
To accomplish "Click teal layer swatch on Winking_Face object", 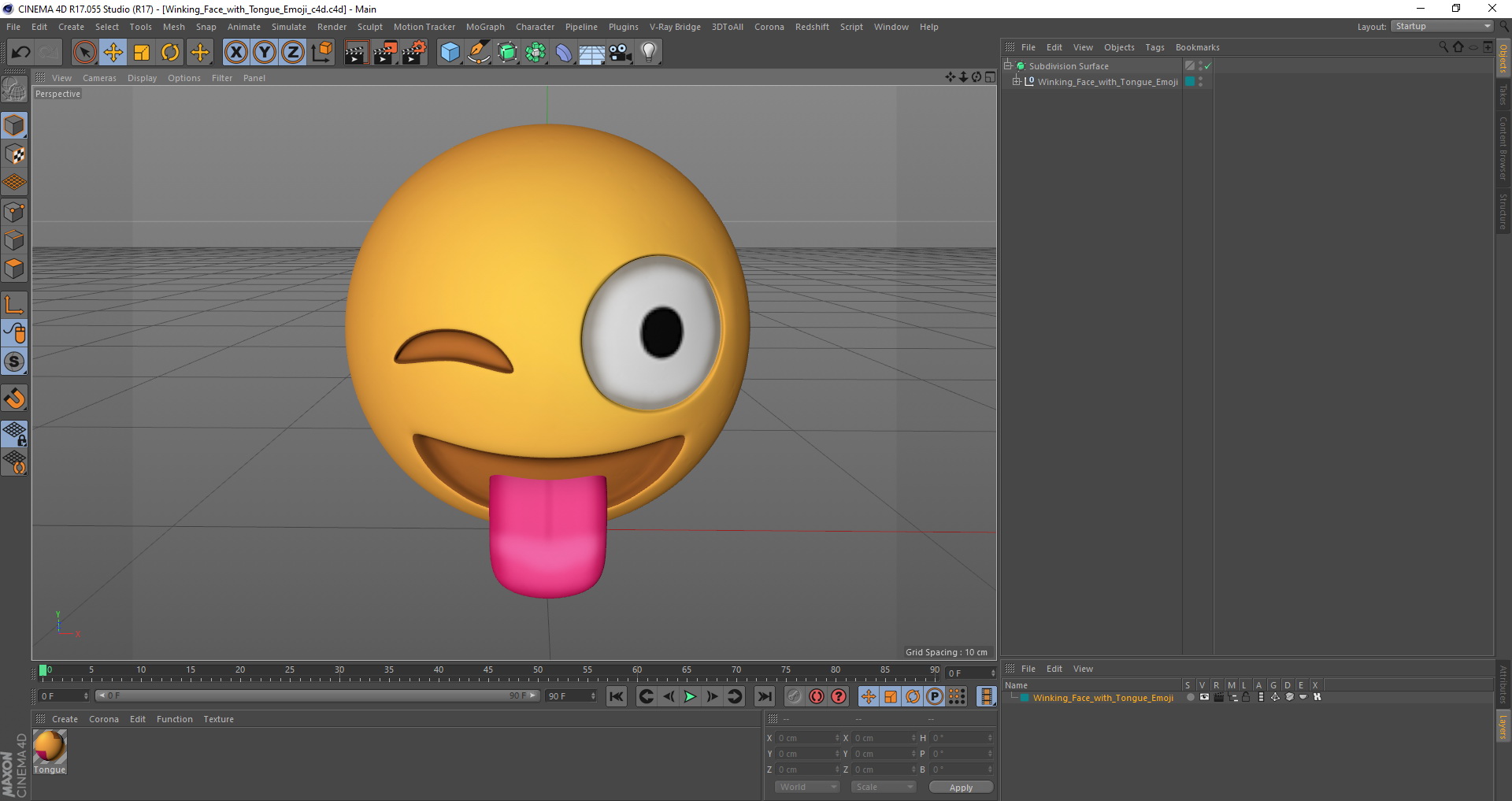I will (1190, 82).
